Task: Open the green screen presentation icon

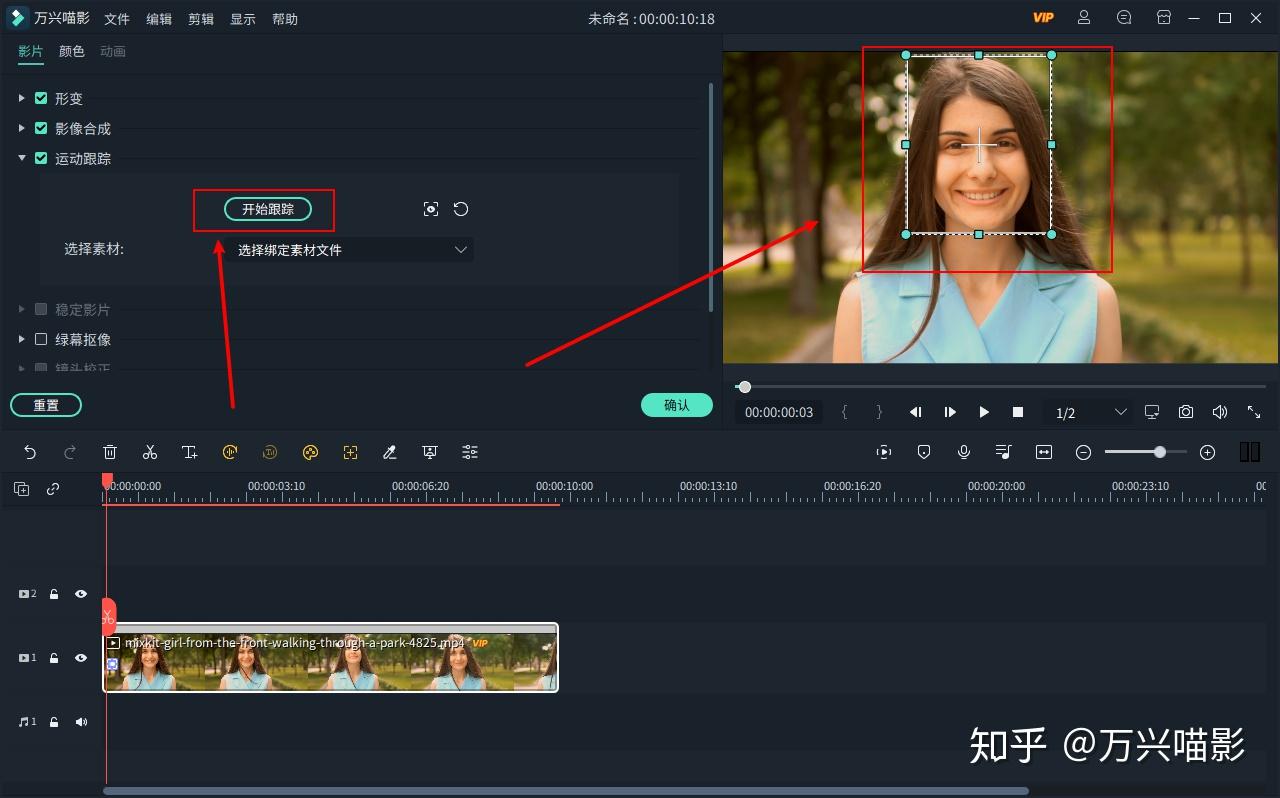Action: [430, 452]
